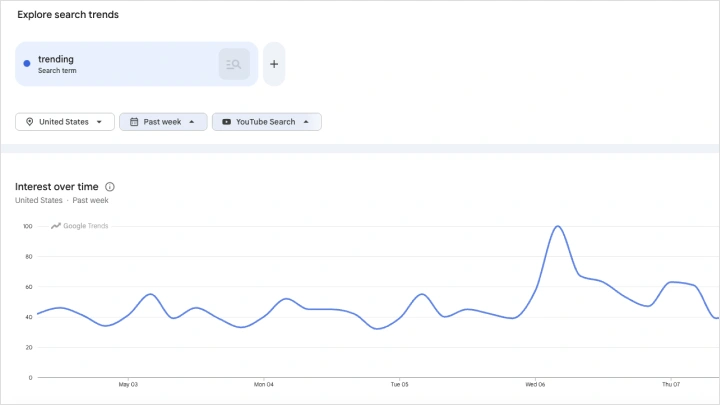This screenshot has width=720, height=405.
Task: Click the Thu 07 axis label
Action: [671, 384]
